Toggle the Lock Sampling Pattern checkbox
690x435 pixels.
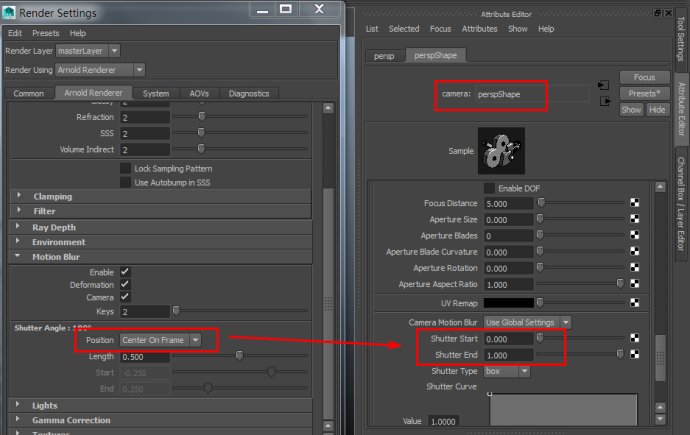tap(125, 168)
